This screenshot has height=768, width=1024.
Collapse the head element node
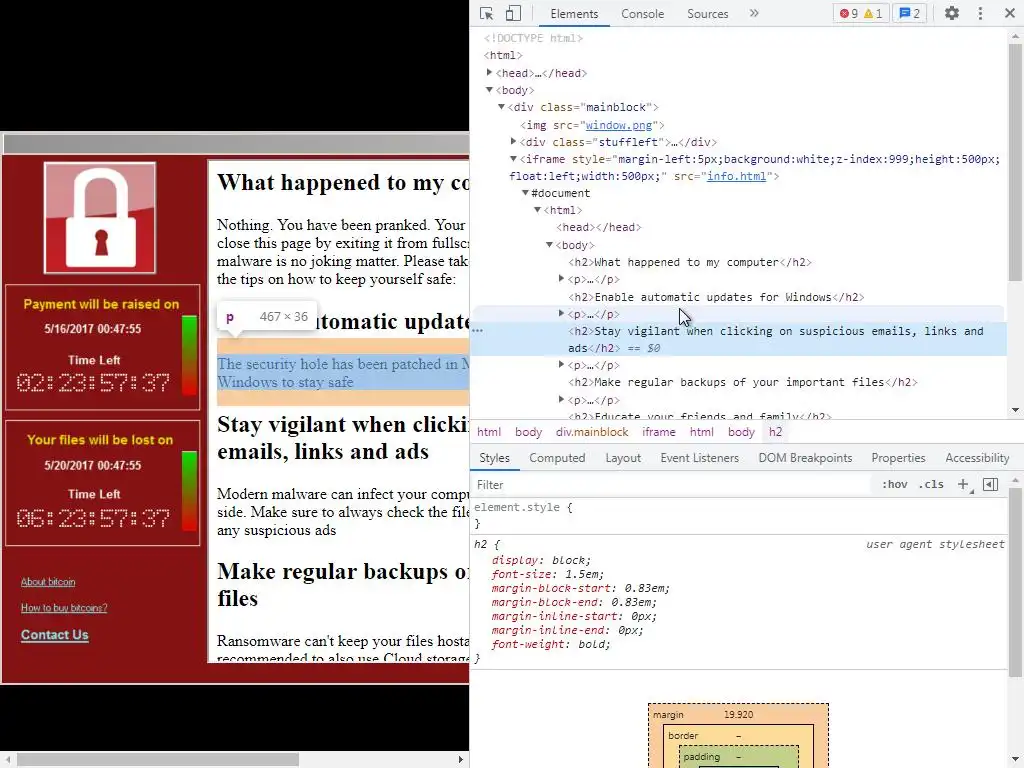point(489,72)
